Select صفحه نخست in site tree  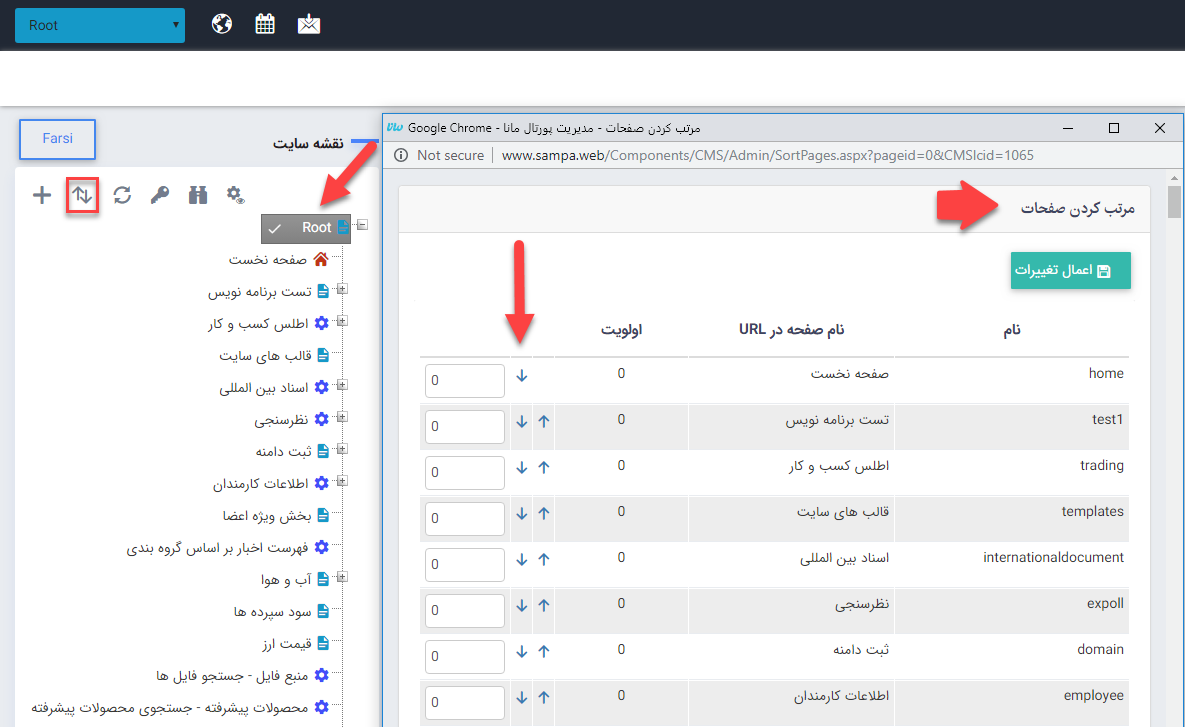(x=268, y=260)
